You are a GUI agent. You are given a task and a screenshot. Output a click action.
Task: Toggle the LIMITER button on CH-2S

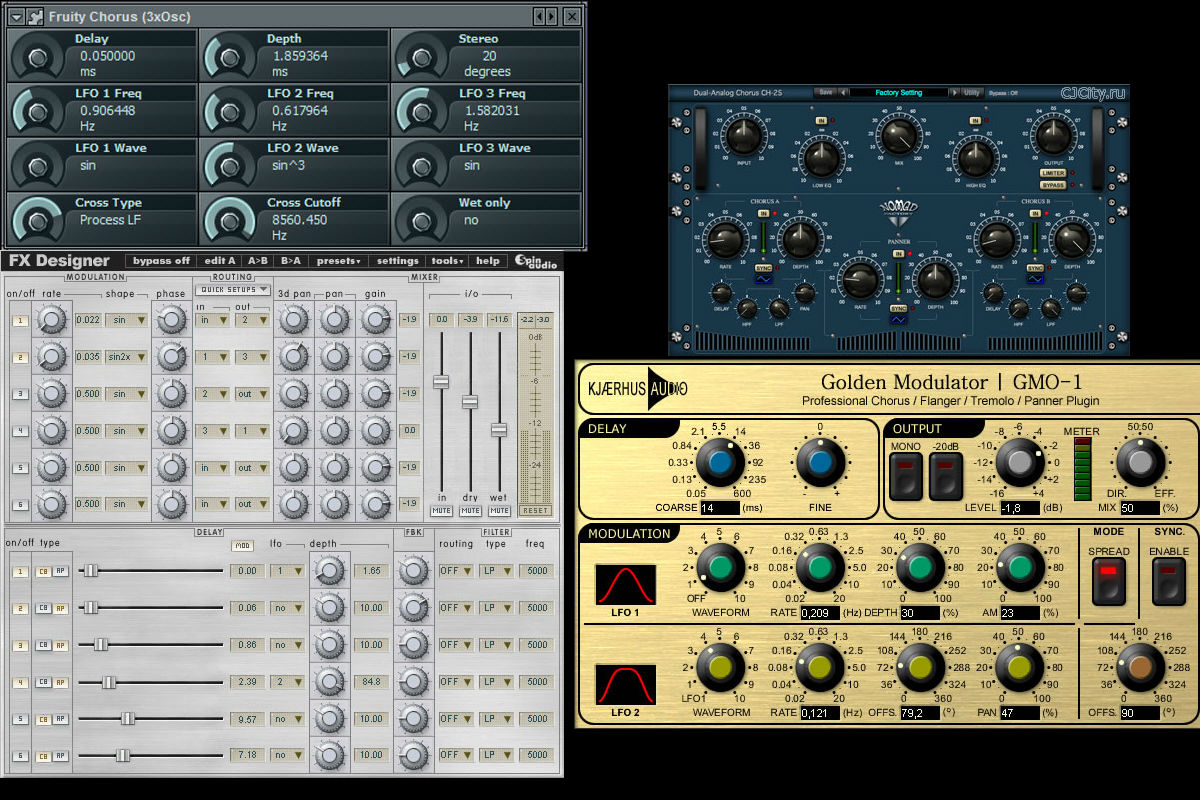(x=1052, y=173)
